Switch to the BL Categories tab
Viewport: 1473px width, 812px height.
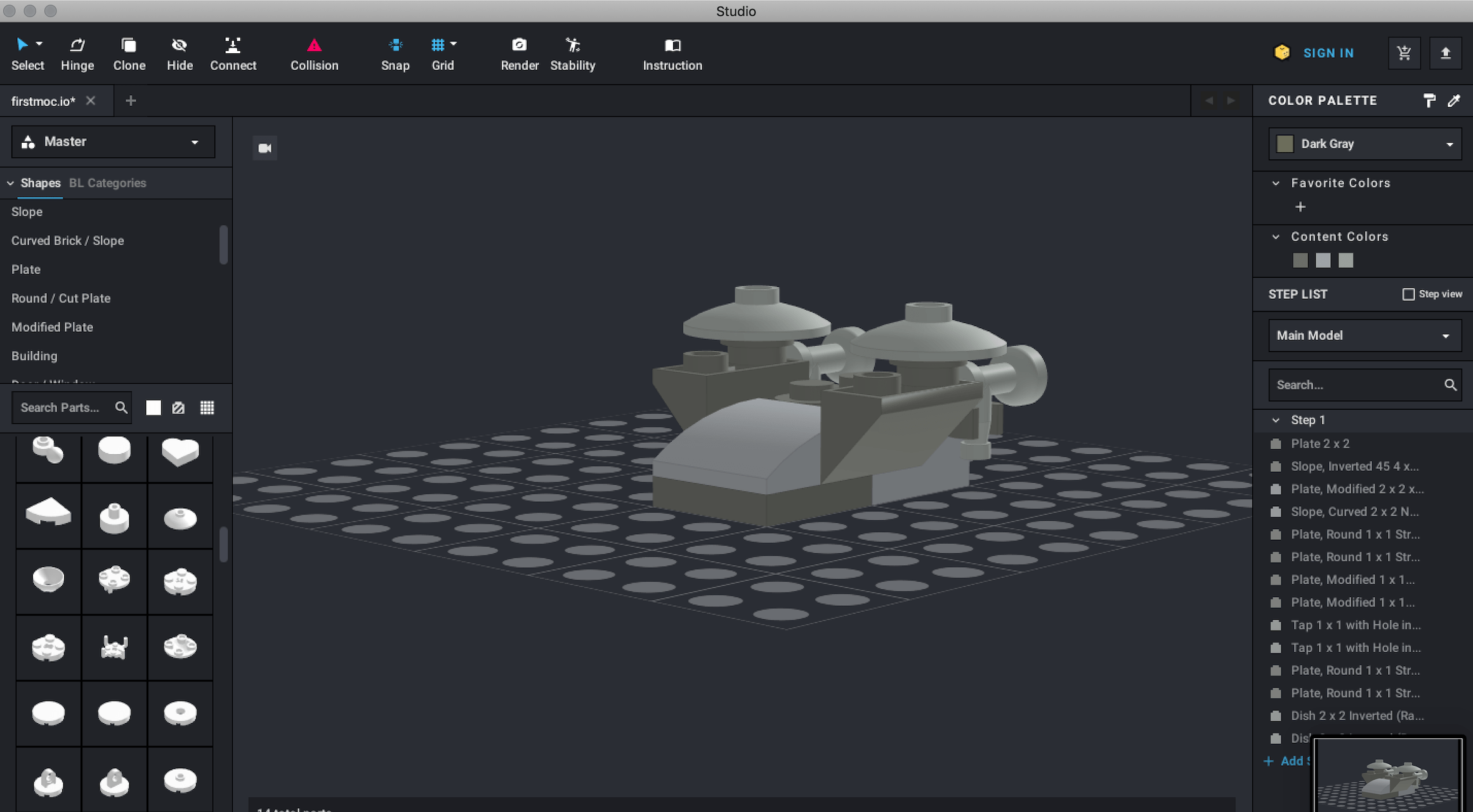click(x=107, y=183)
